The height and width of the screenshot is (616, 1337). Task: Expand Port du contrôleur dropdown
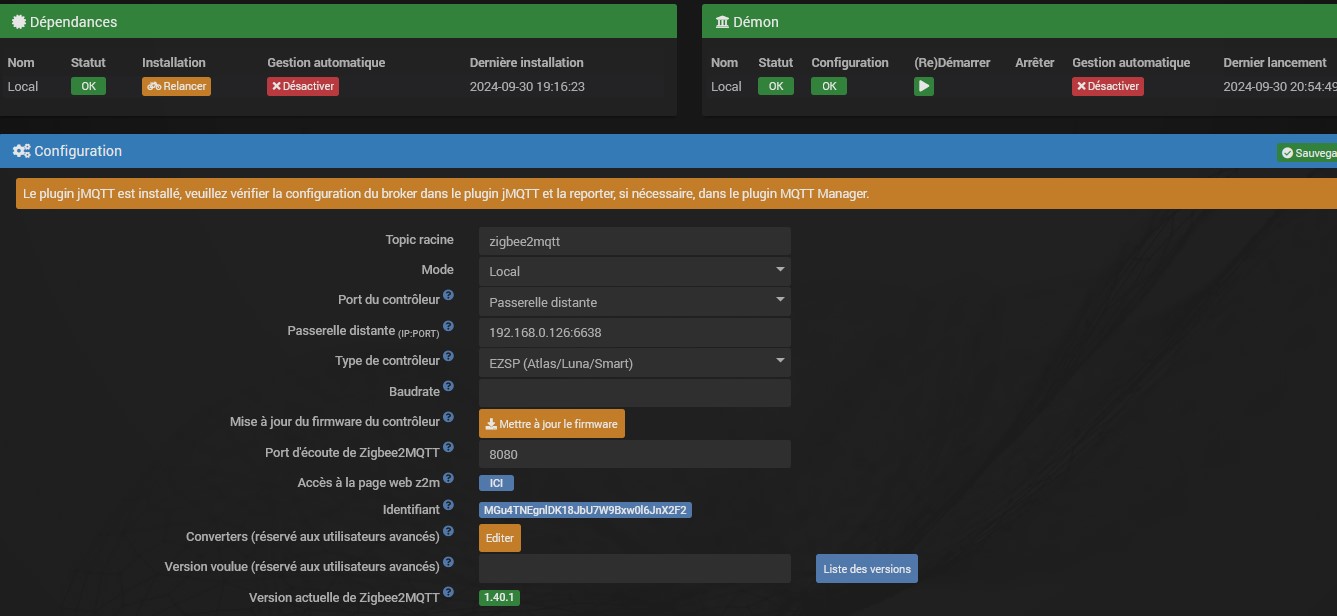point(635,302)
